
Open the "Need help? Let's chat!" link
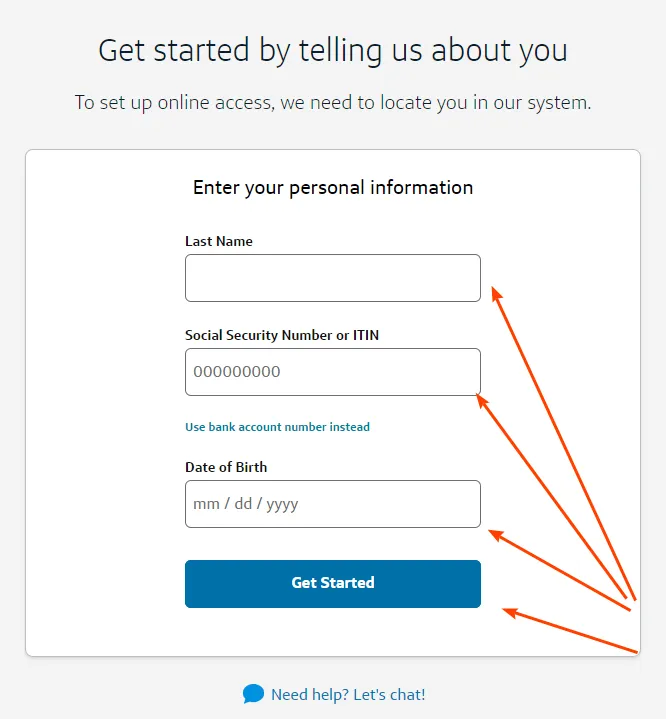(347, 694)
